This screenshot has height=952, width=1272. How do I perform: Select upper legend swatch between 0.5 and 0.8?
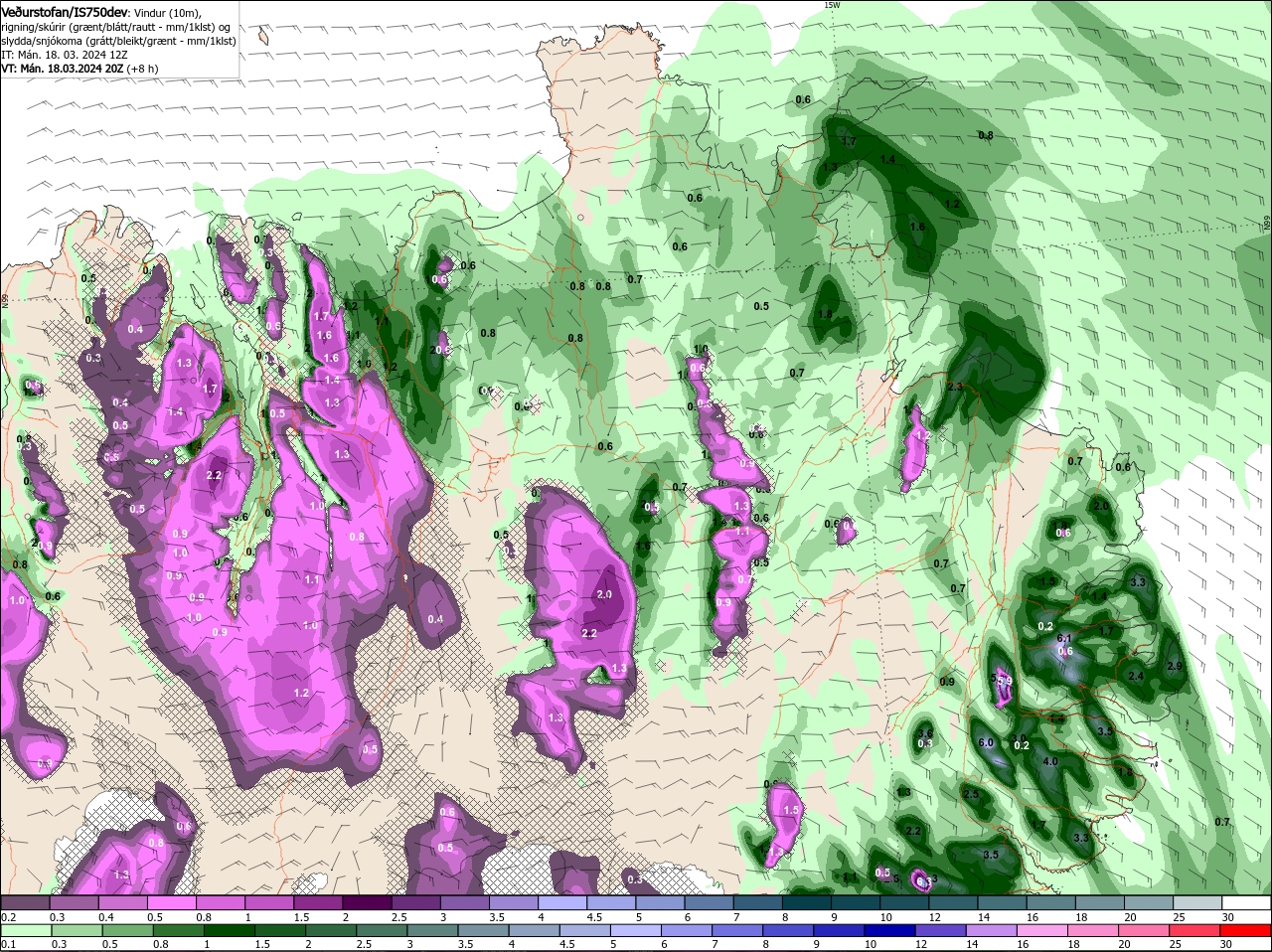tap(171, 902)
